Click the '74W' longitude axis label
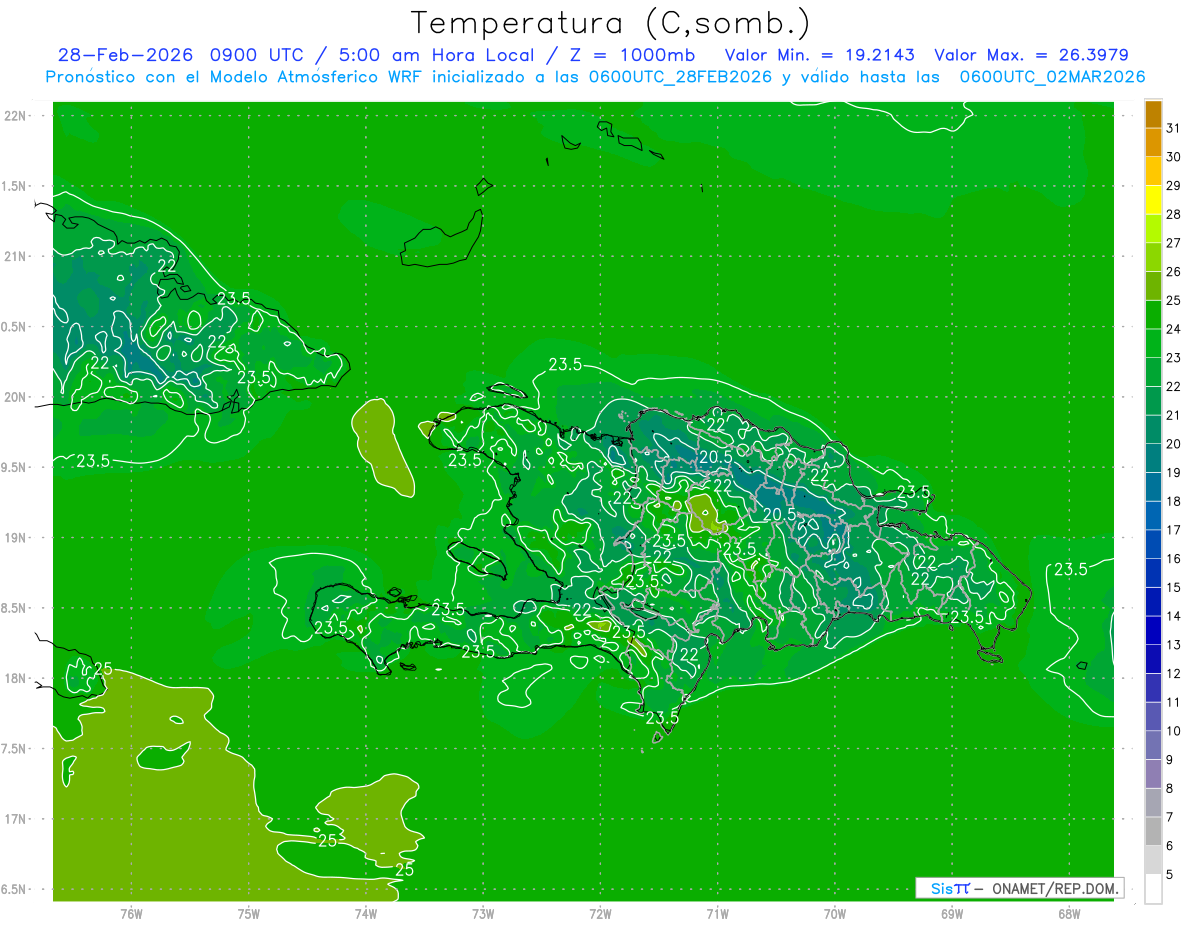 coord(366,915)
